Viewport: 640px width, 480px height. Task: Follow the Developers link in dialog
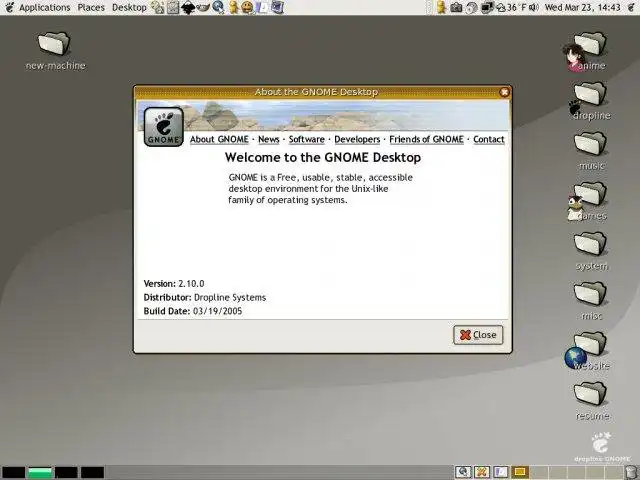tap(357, 139)
